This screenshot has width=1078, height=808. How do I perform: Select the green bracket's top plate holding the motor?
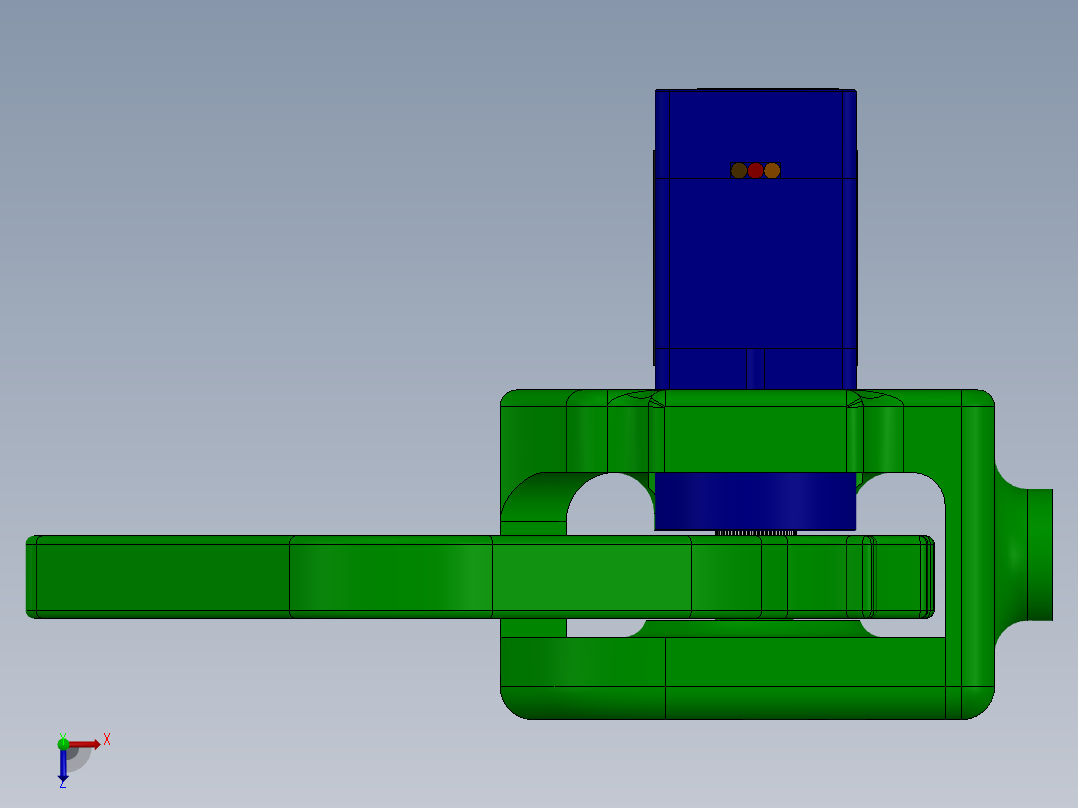(747, 431)
